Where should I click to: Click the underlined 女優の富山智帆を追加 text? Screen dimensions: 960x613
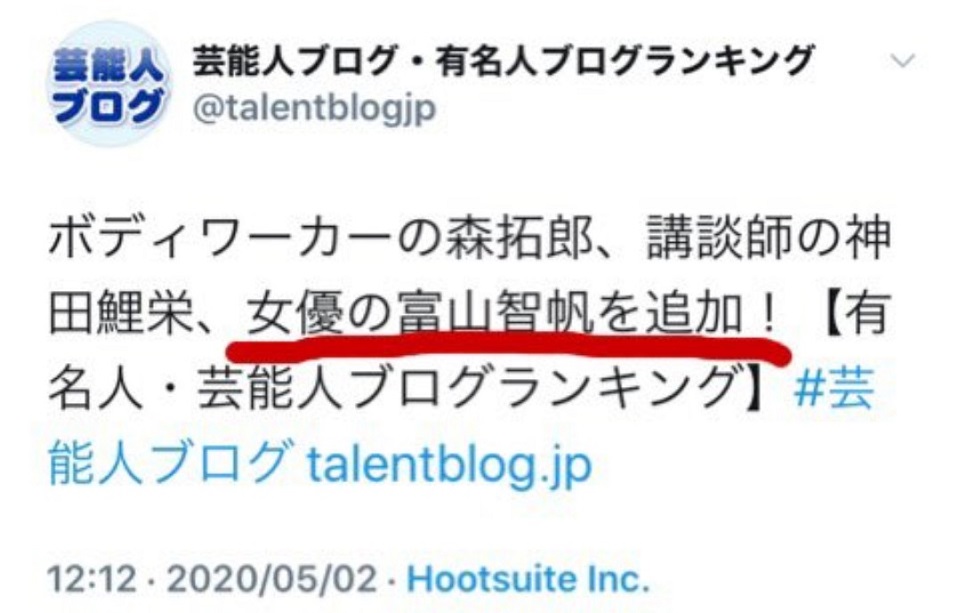[x=495, y=314]
